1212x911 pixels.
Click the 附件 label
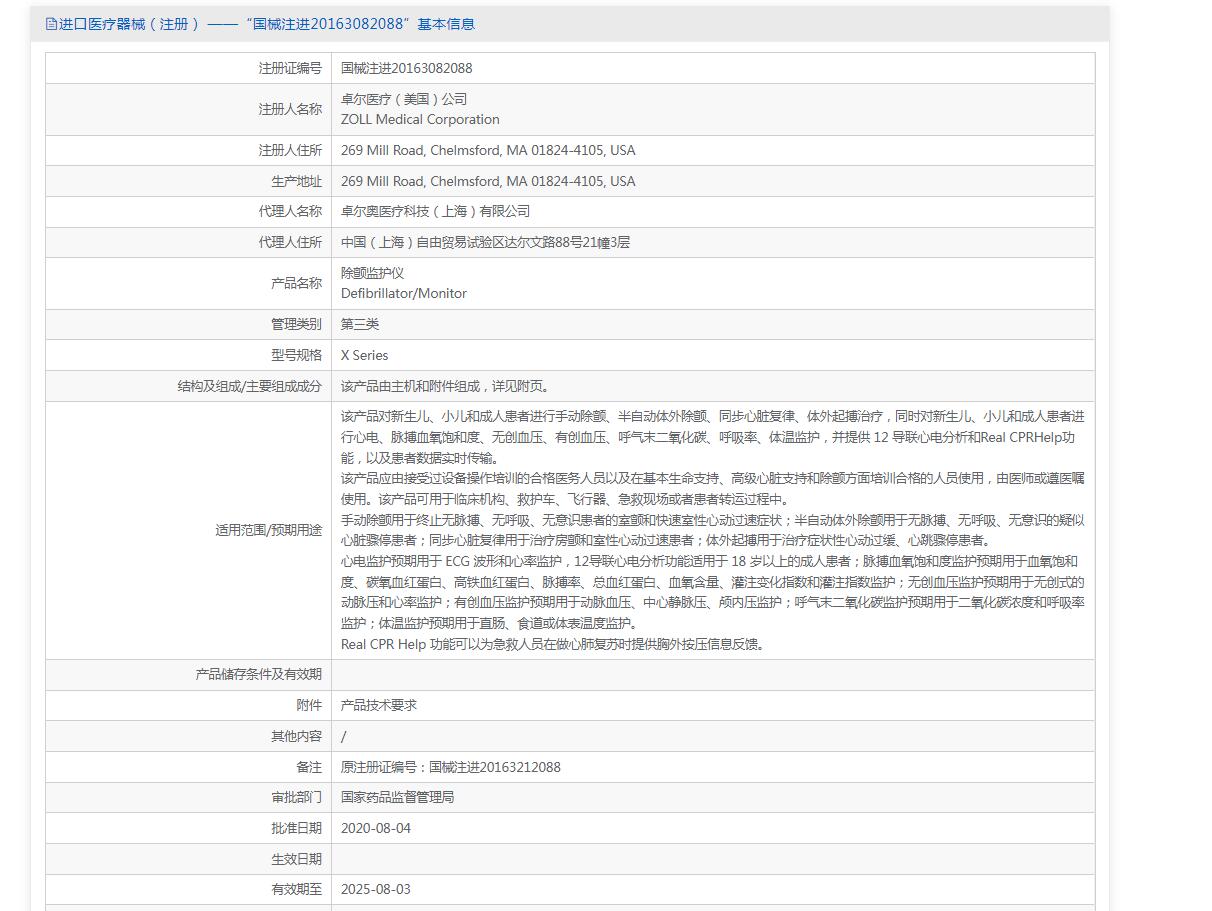click(x=310, y=705)
